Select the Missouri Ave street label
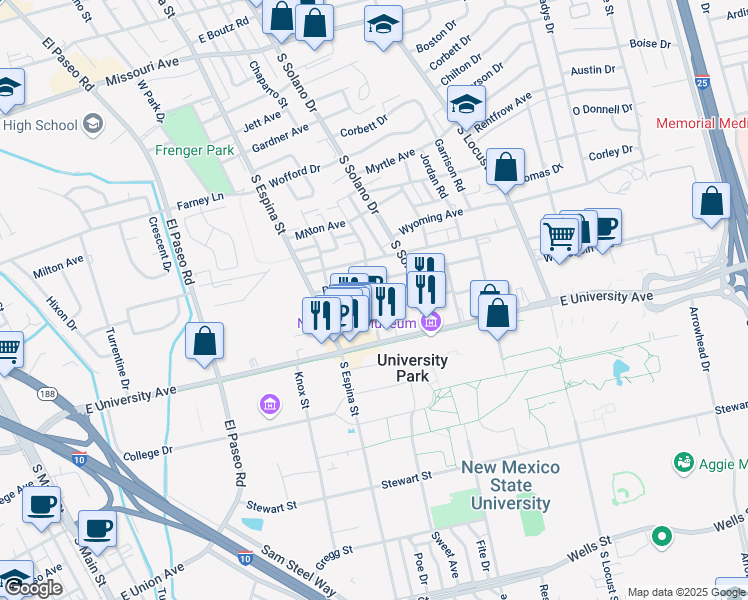This screenshot has height=600, width=748. tap(142, 72)
